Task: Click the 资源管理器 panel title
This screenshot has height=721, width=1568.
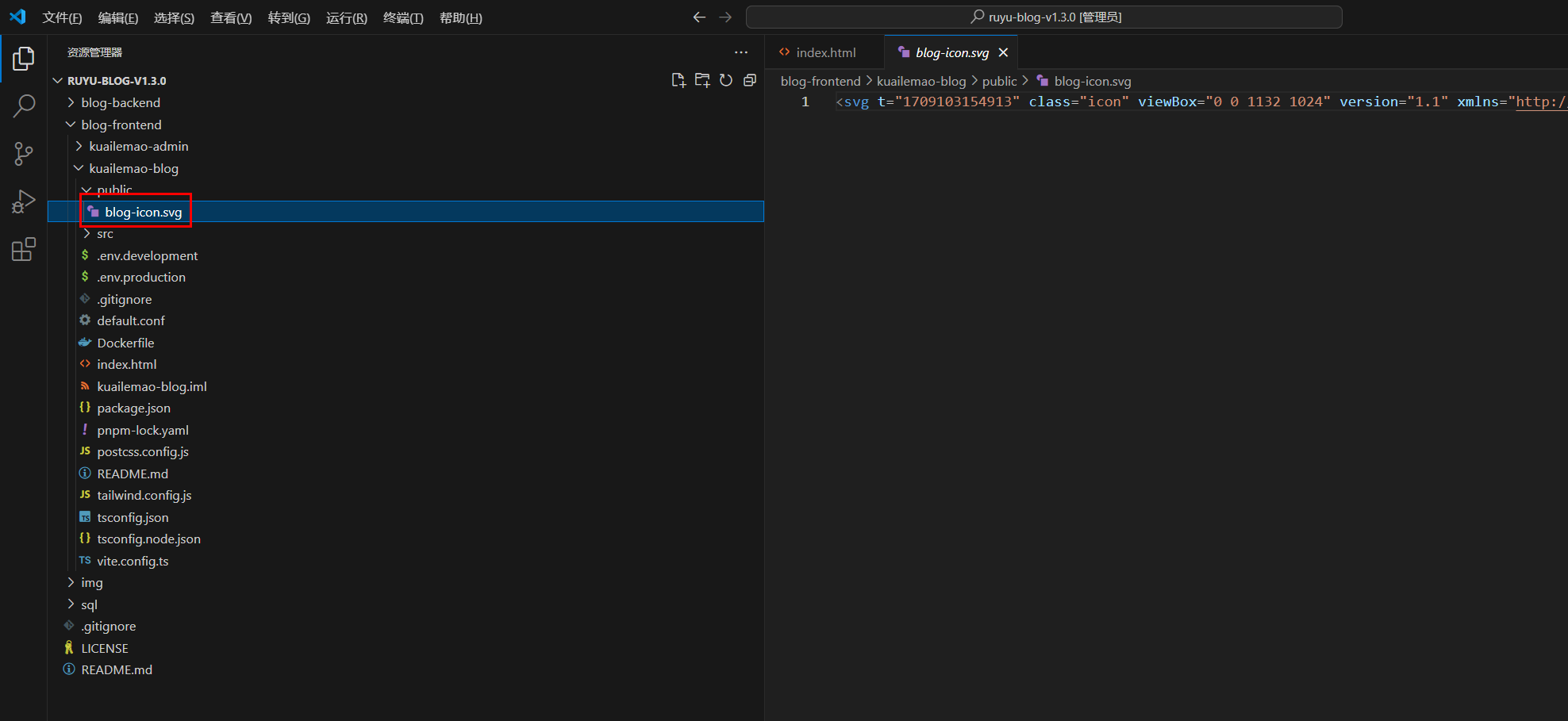Action: tap(94, 52)
